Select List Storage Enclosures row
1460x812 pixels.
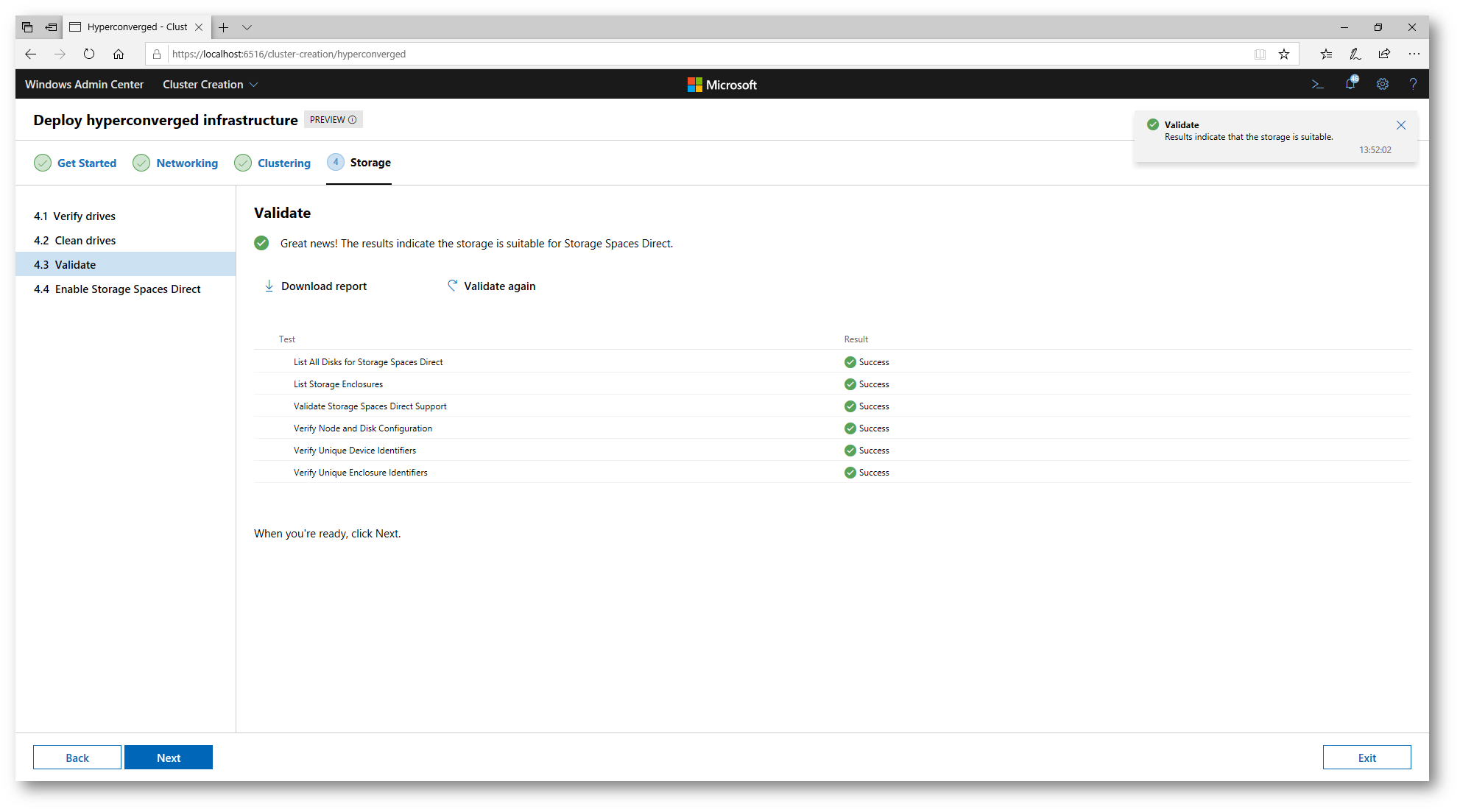[832, 384]
